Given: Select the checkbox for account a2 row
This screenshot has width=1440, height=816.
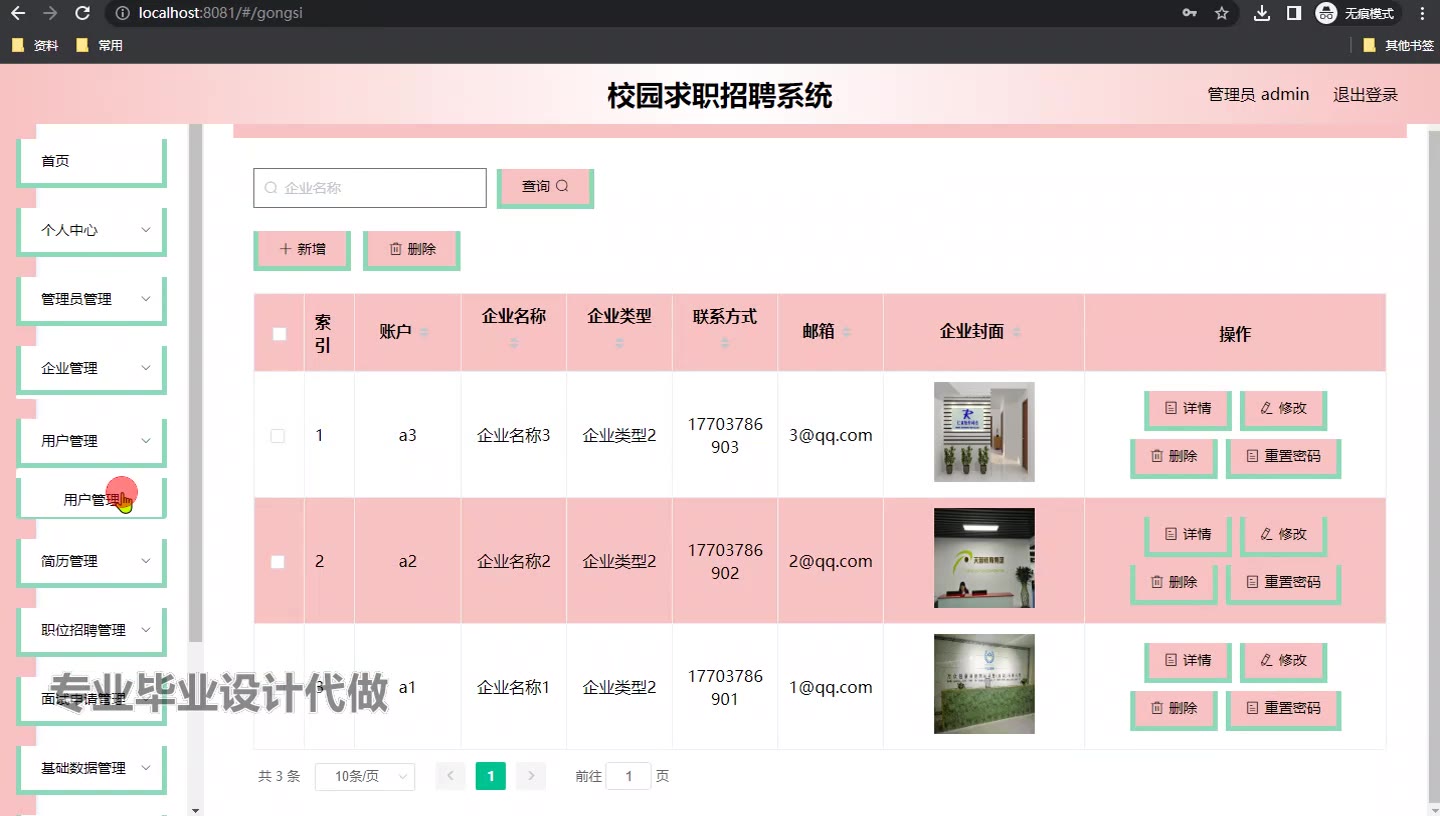Looking at the screenshot, I should click(x=278, y=562).
